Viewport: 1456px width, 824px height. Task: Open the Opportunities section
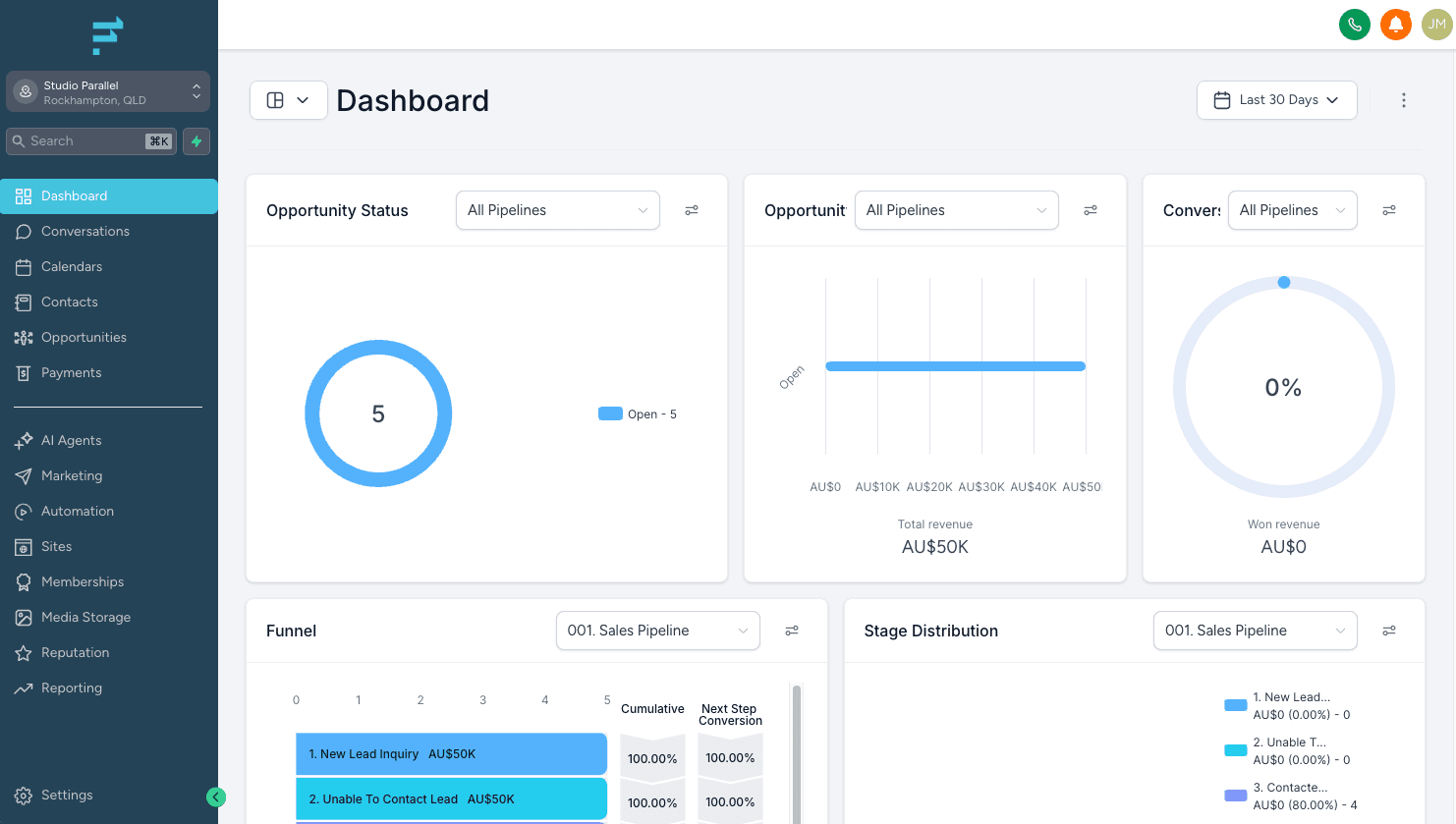(x=84, y=337)
